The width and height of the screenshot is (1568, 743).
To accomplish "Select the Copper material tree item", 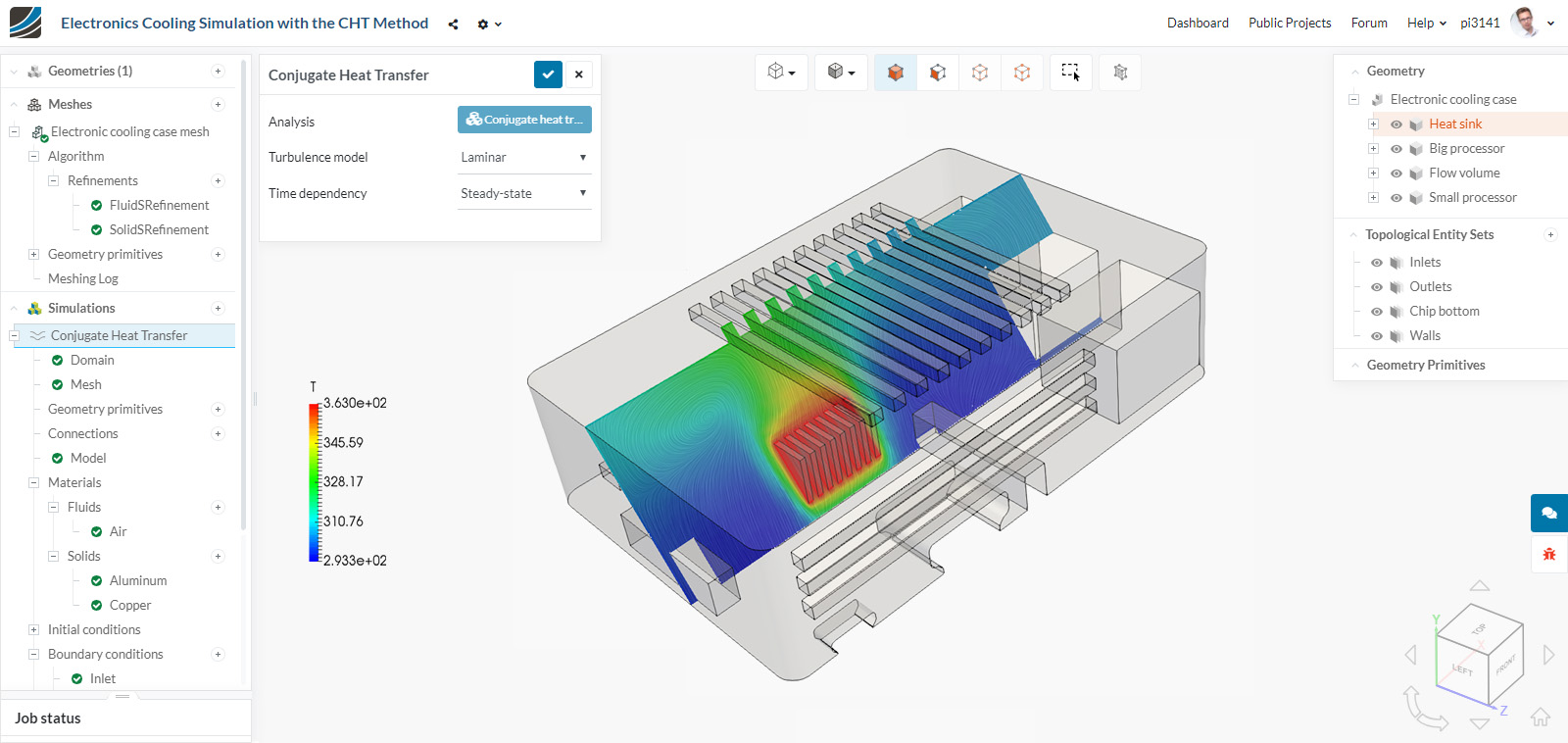I will [x=130, y=605].
